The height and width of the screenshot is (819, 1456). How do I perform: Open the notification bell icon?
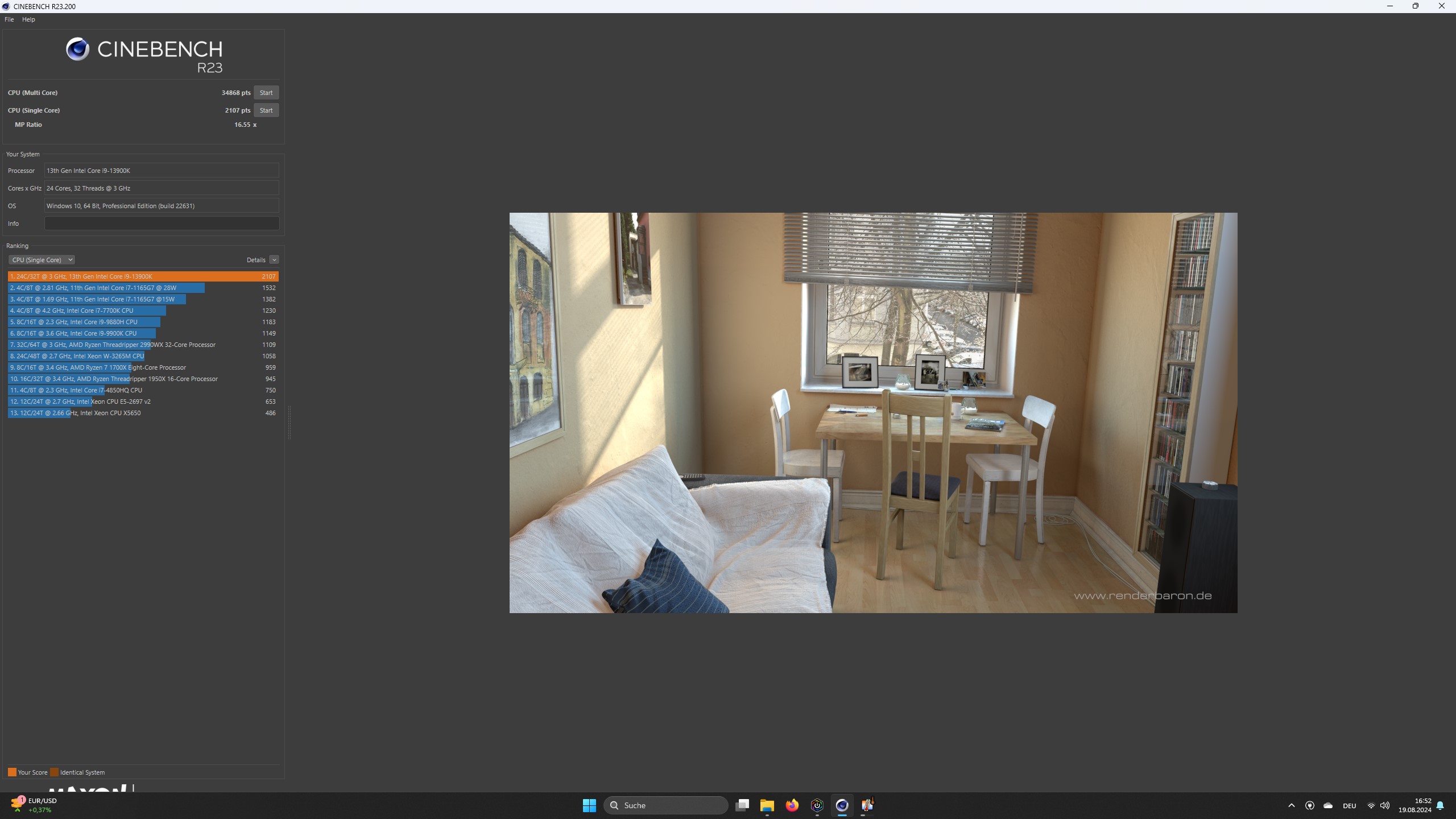coord(1440,805)
